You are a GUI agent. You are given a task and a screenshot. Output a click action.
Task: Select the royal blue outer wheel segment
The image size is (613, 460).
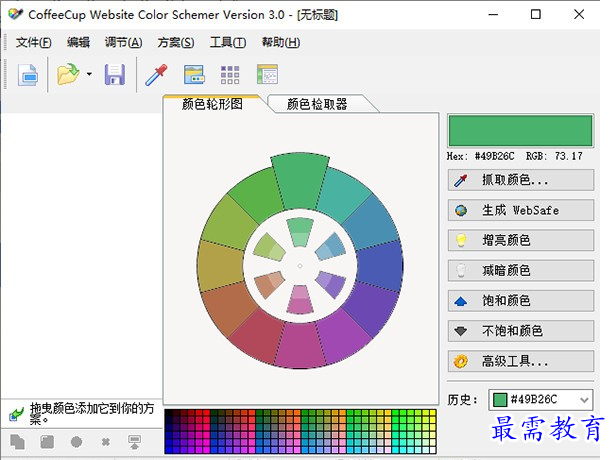[x=382, y=266]
